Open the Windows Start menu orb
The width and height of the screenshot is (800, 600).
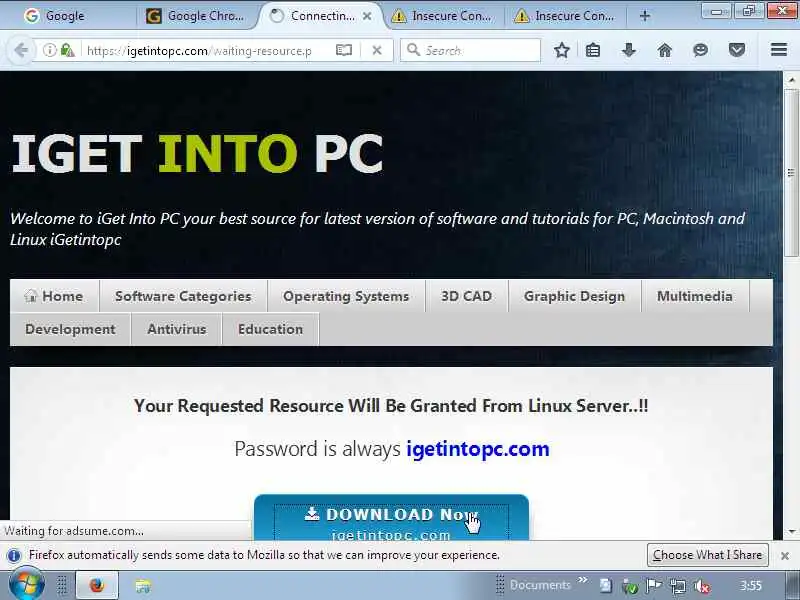point(27,585)
